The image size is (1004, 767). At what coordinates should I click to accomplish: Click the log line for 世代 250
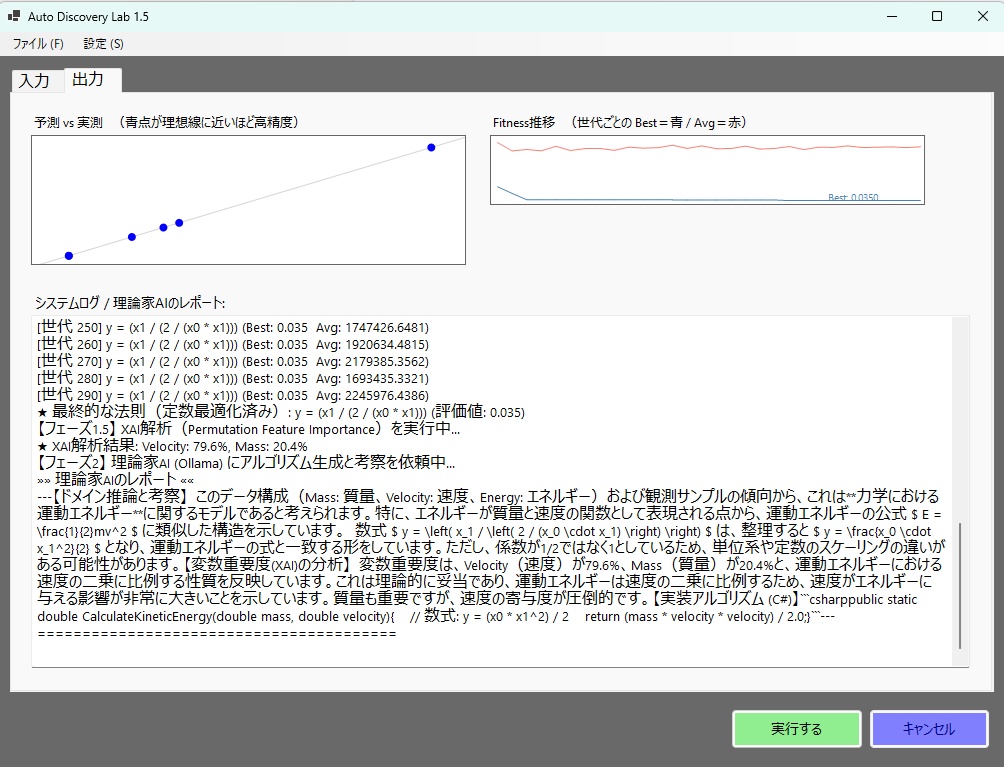point(232,327)
